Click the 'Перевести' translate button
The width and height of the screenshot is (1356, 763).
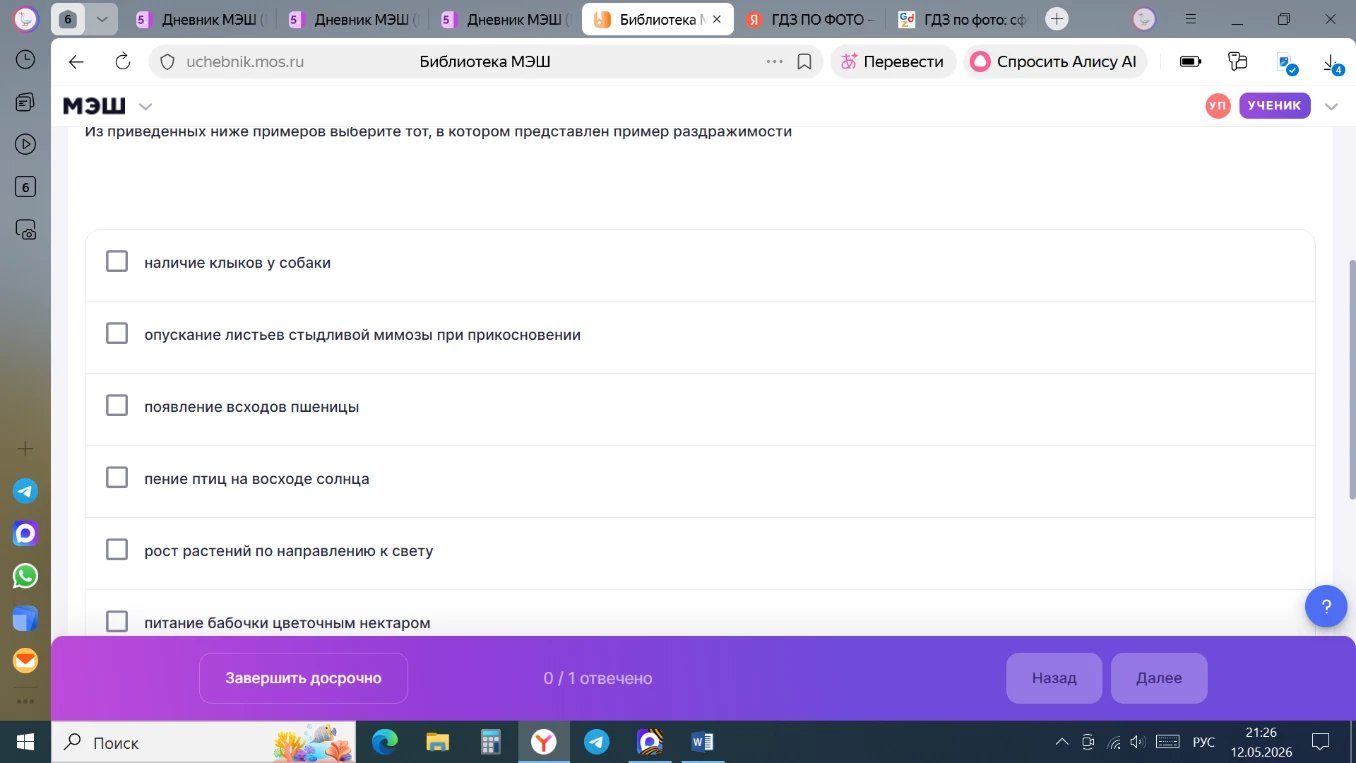893,62
